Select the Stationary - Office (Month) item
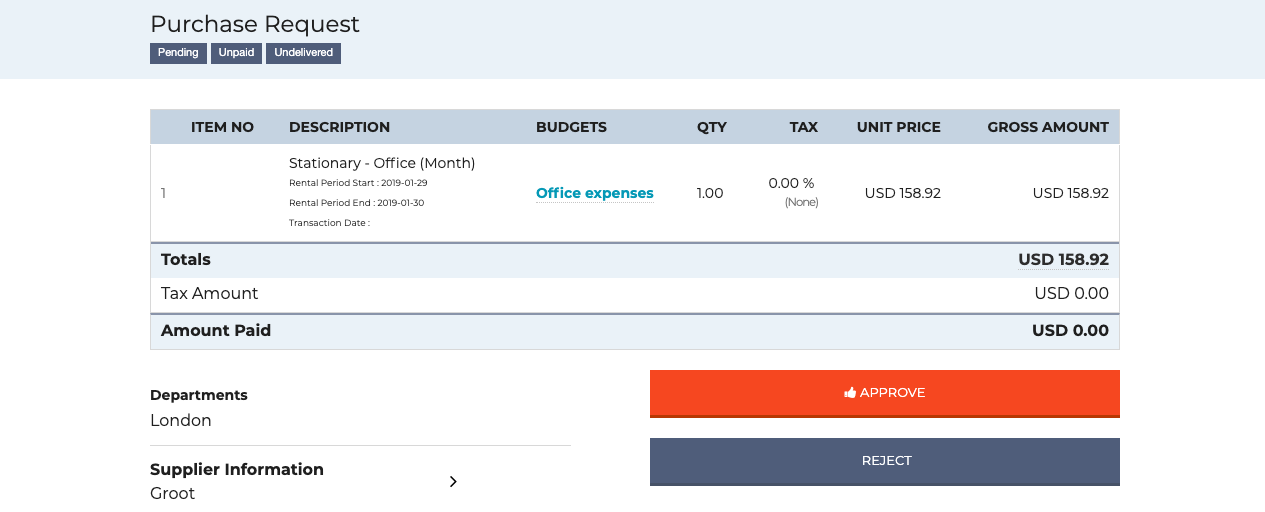This screenshot has height=512, width=1265. pos(382,163)
